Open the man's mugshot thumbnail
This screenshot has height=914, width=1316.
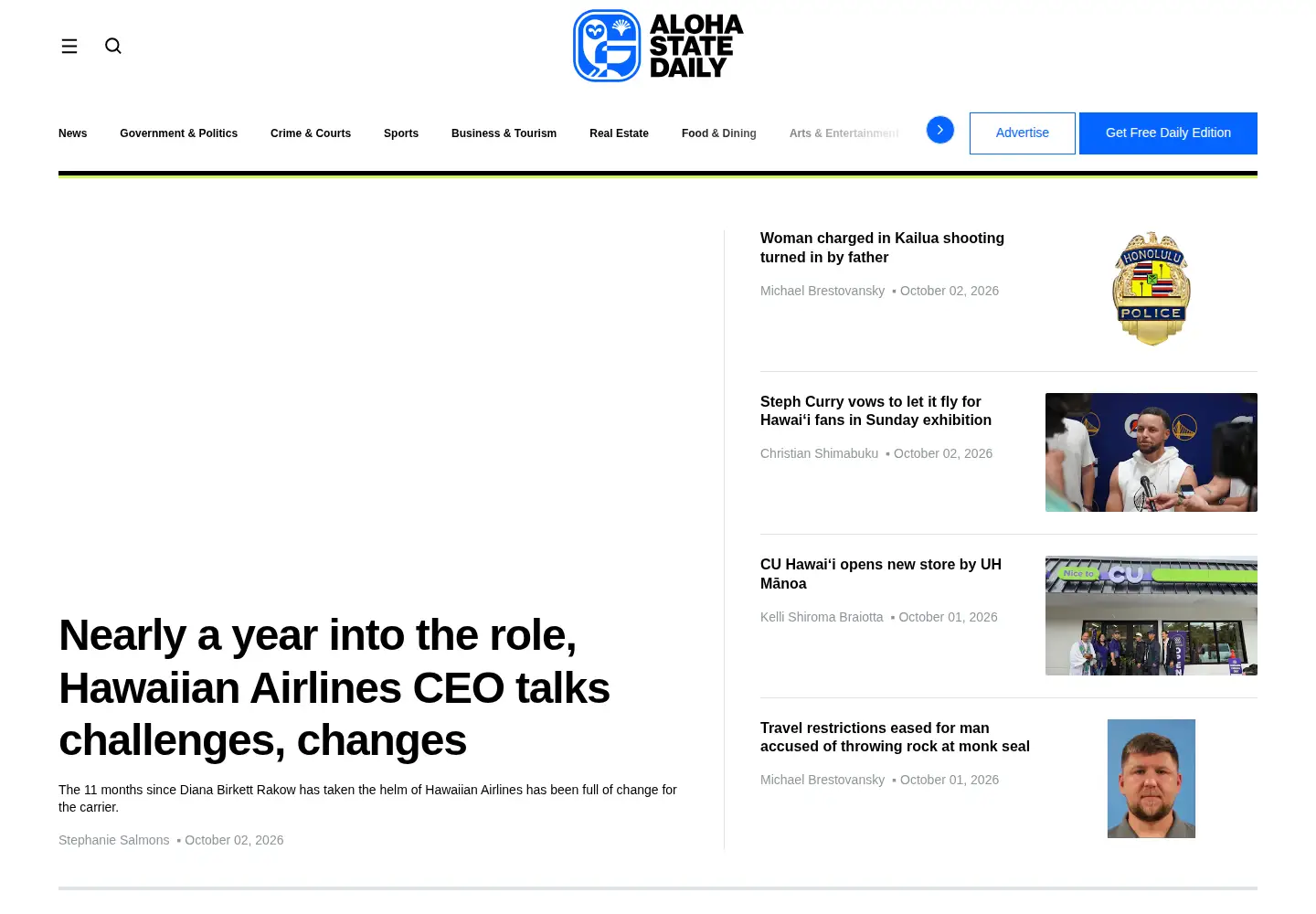click(1151, 779)
